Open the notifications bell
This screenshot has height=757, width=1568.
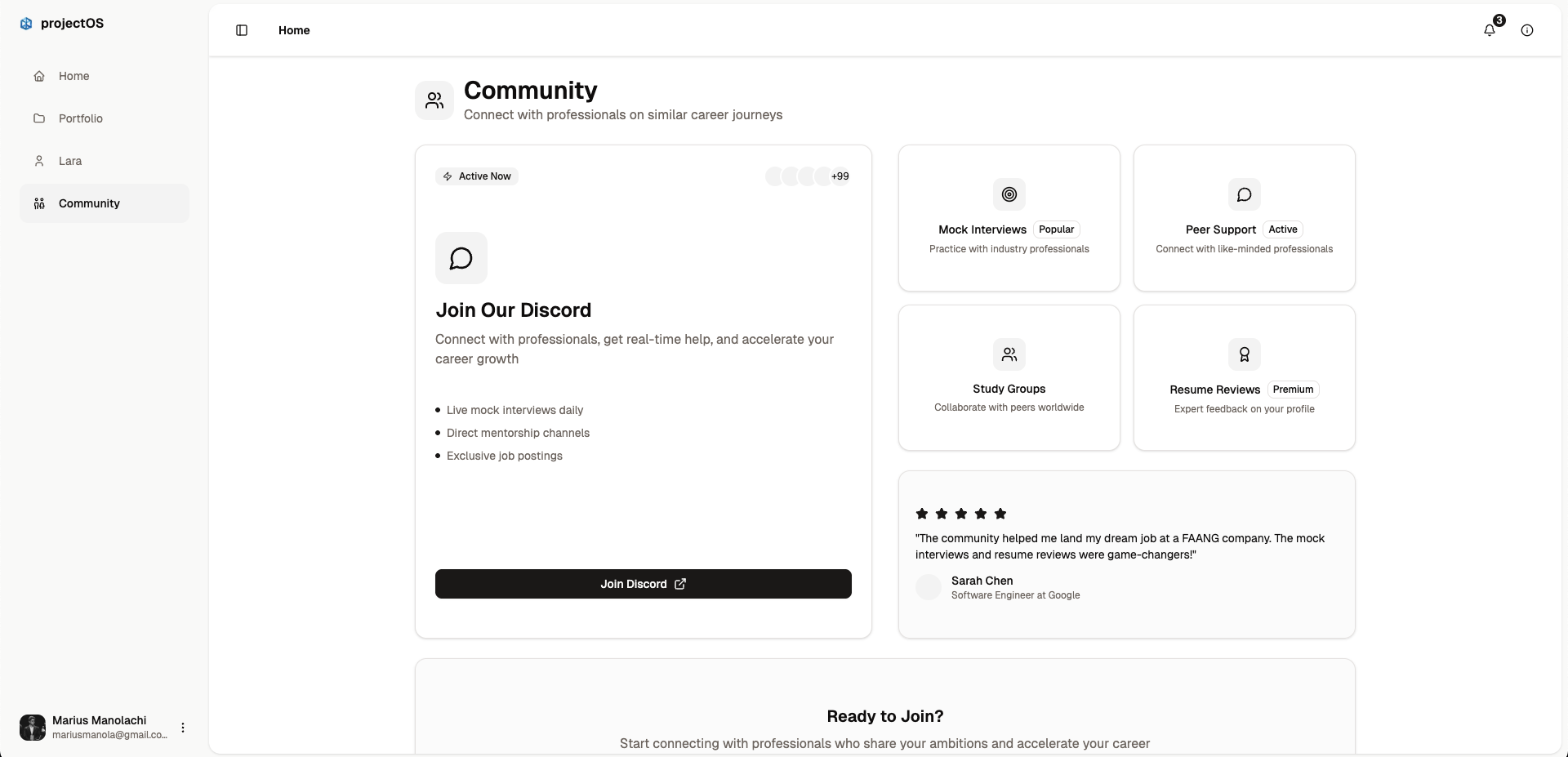click(1490, 30)
